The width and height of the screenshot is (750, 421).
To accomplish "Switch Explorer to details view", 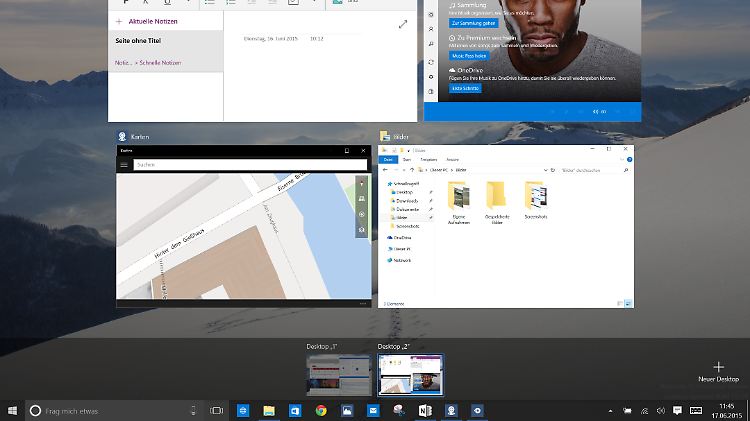I will pos(620,303).
